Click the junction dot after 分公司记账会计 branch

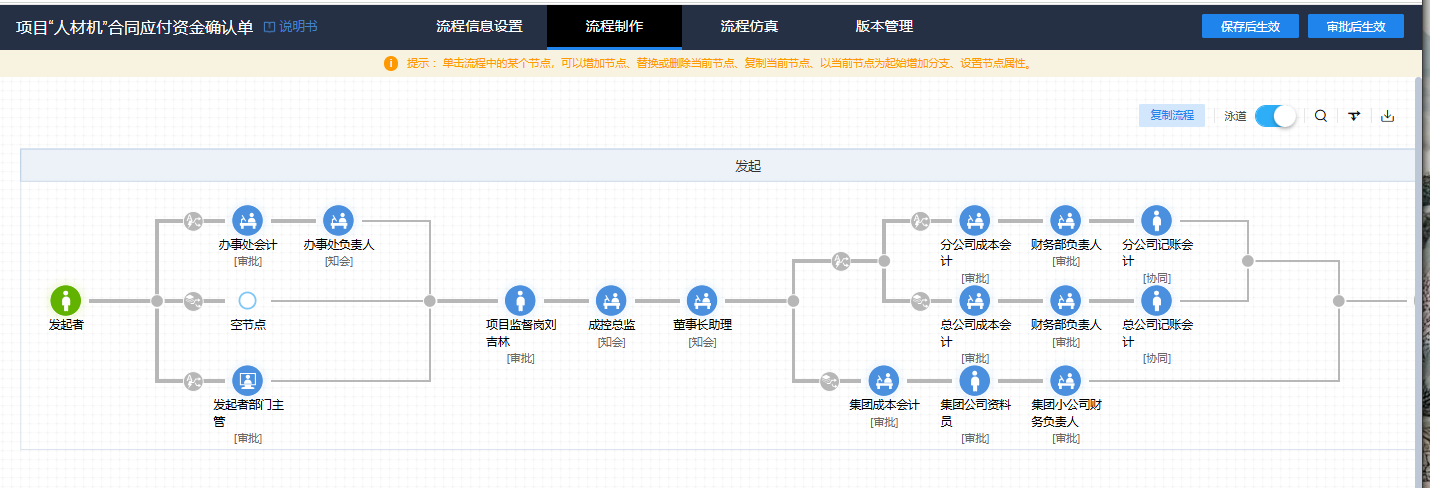(x=1247, y=260)
